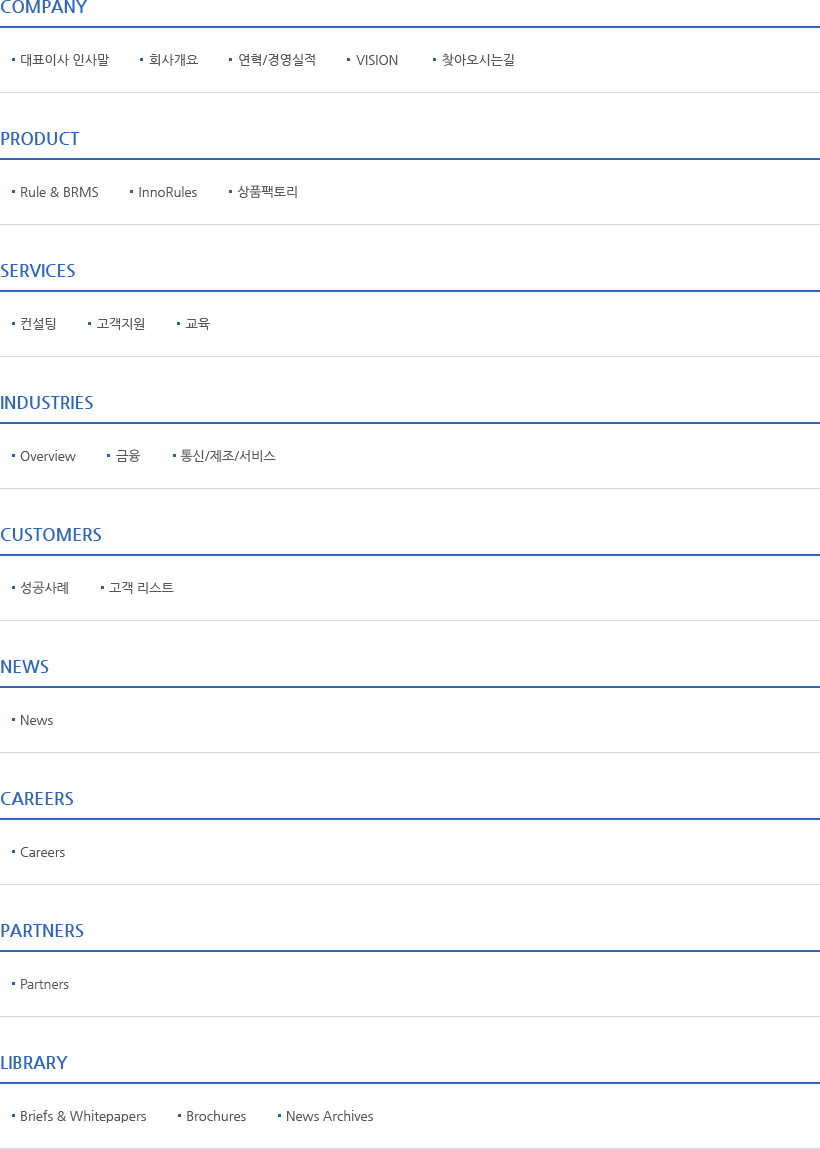Open the 금융 industry link
The height and width of the screenshot is (1149, 820).
(127, 456)
